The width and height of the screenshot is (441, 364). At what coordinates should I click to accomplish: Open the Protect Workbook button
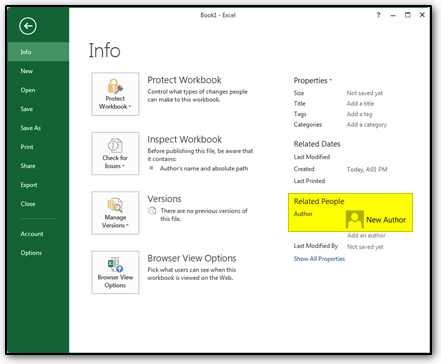tap(115, 94)
